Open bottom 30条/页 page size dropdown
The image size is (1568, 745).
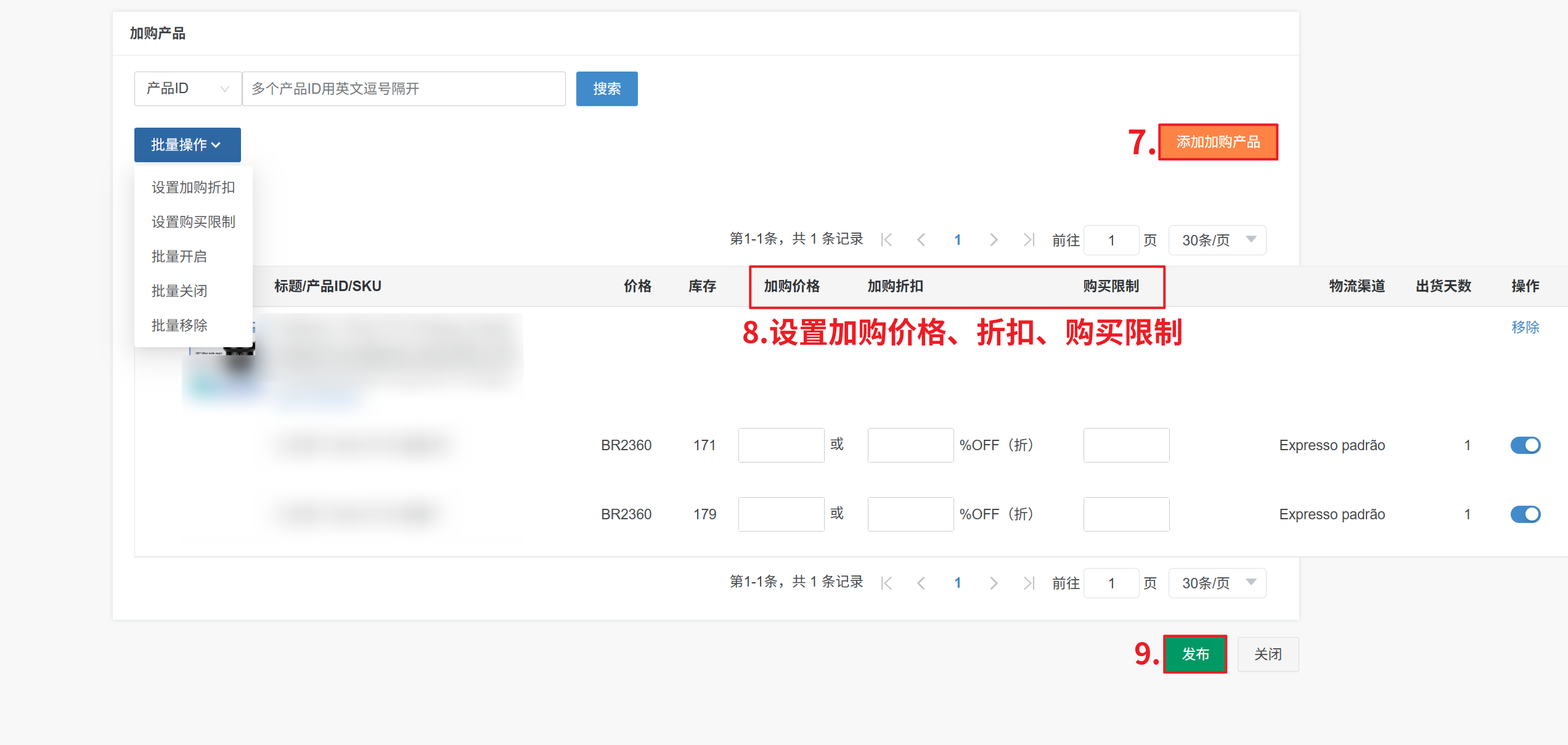[x=1217, y=583]
